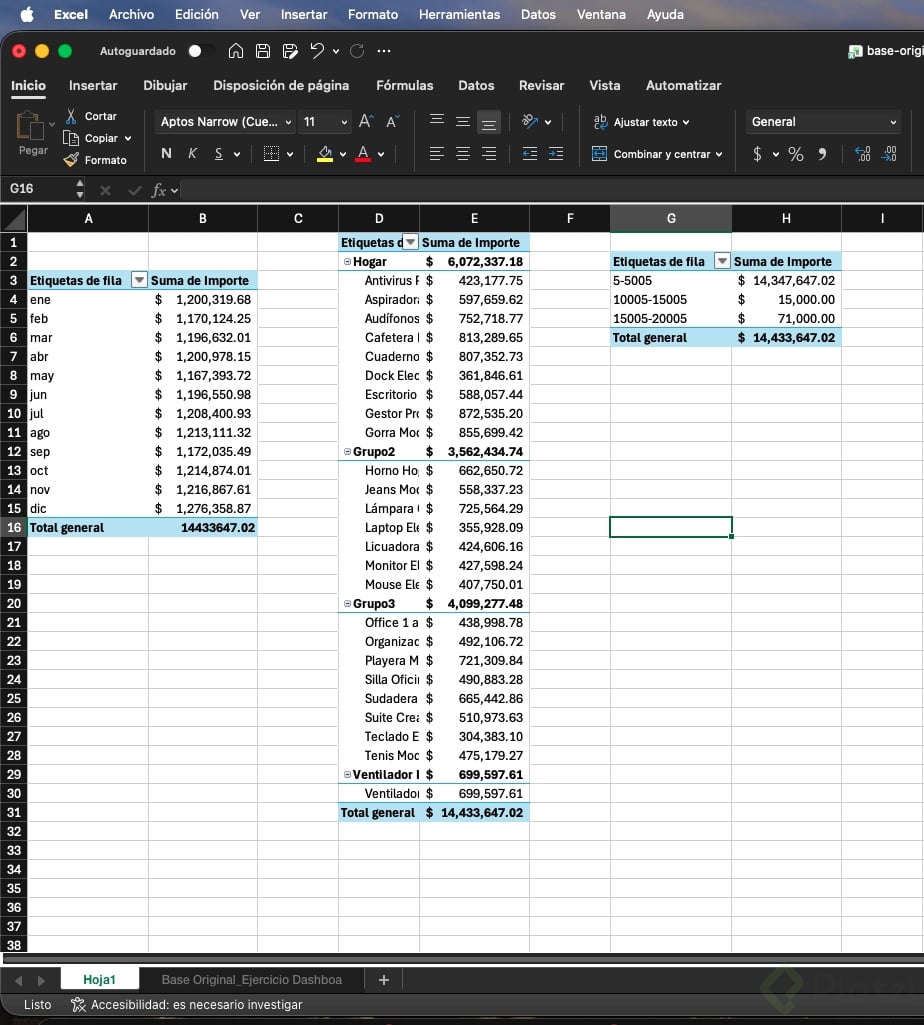Toggle the Autoguardado switch
The height and width of the screenshot is (1025, 924).
click(200, 51)
